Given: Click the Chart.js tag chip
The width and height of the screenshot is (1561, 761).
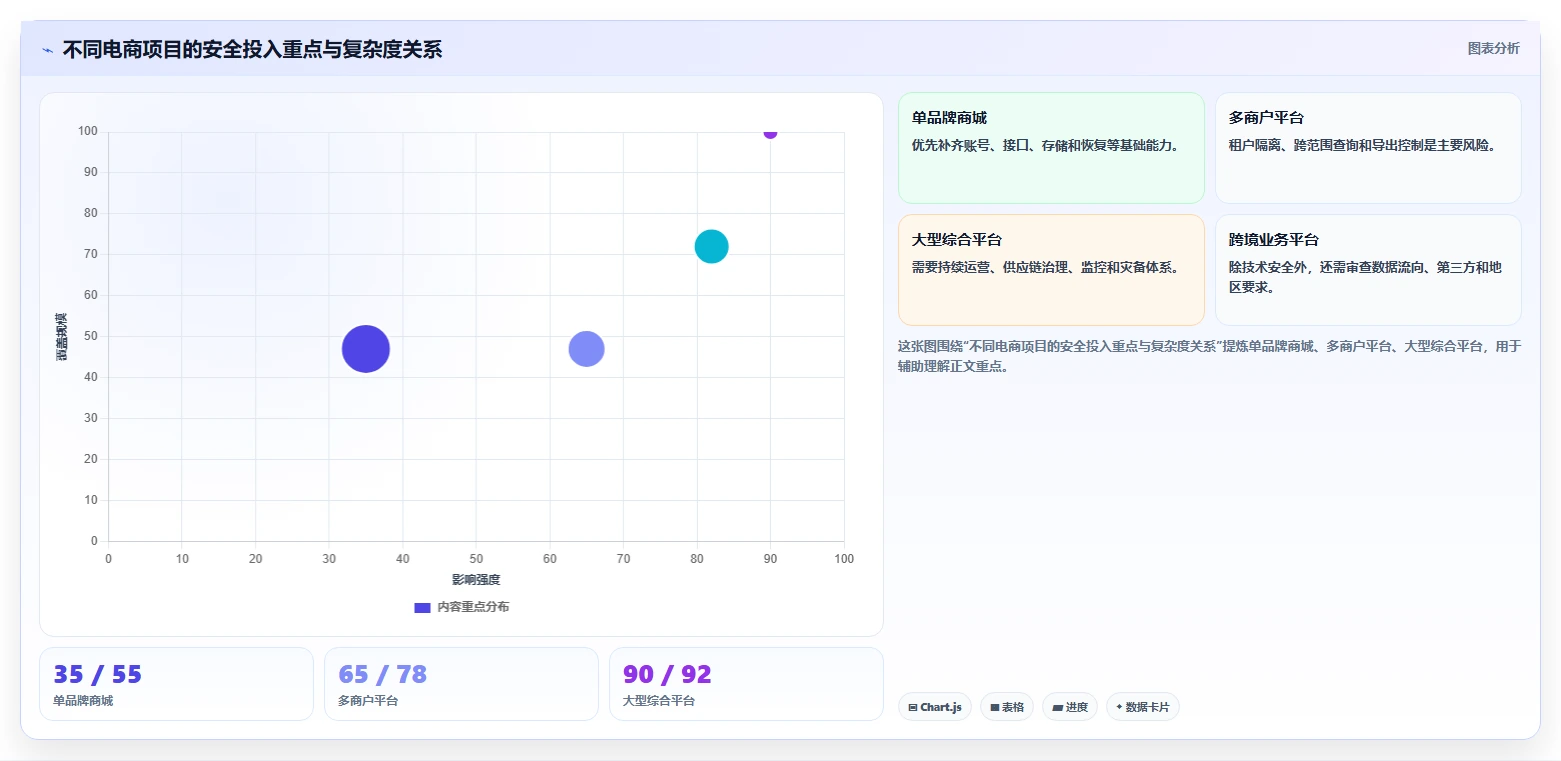Looking at the screenshot, I should click(x=935, y=707).
